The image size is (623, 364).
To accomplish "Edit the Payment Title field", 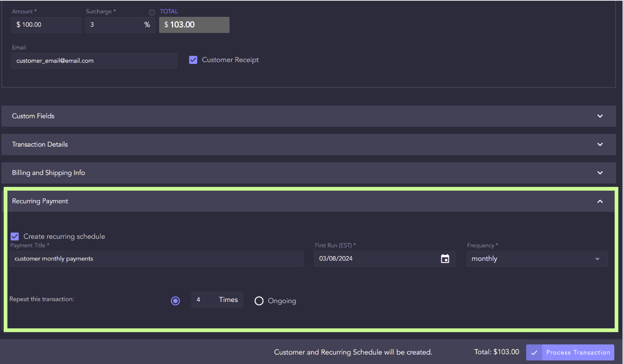I will tap(157, 259).
